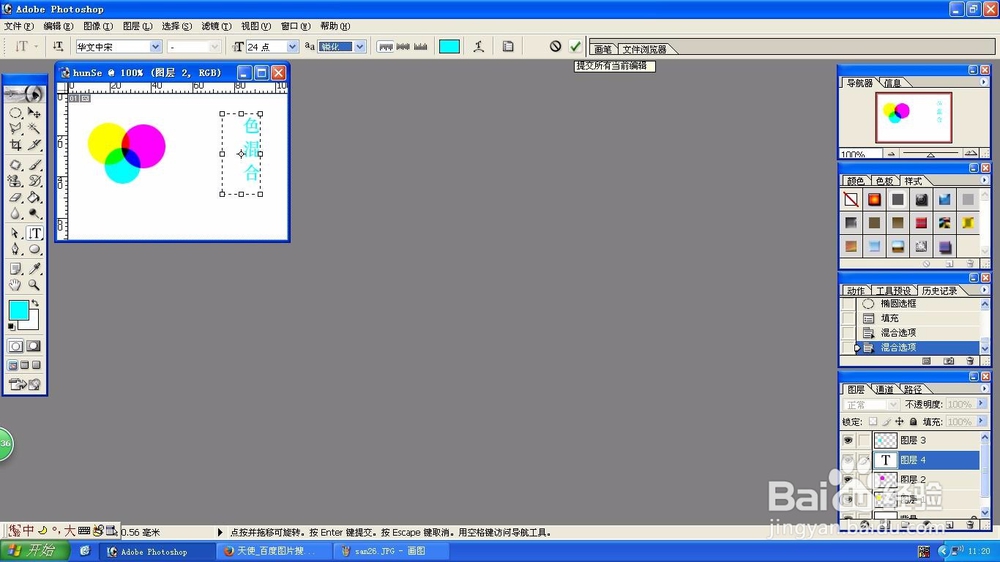This screenshot has height=562, width=1000.
Task: Reset default foreground and background colors
Action: (11, 327)
